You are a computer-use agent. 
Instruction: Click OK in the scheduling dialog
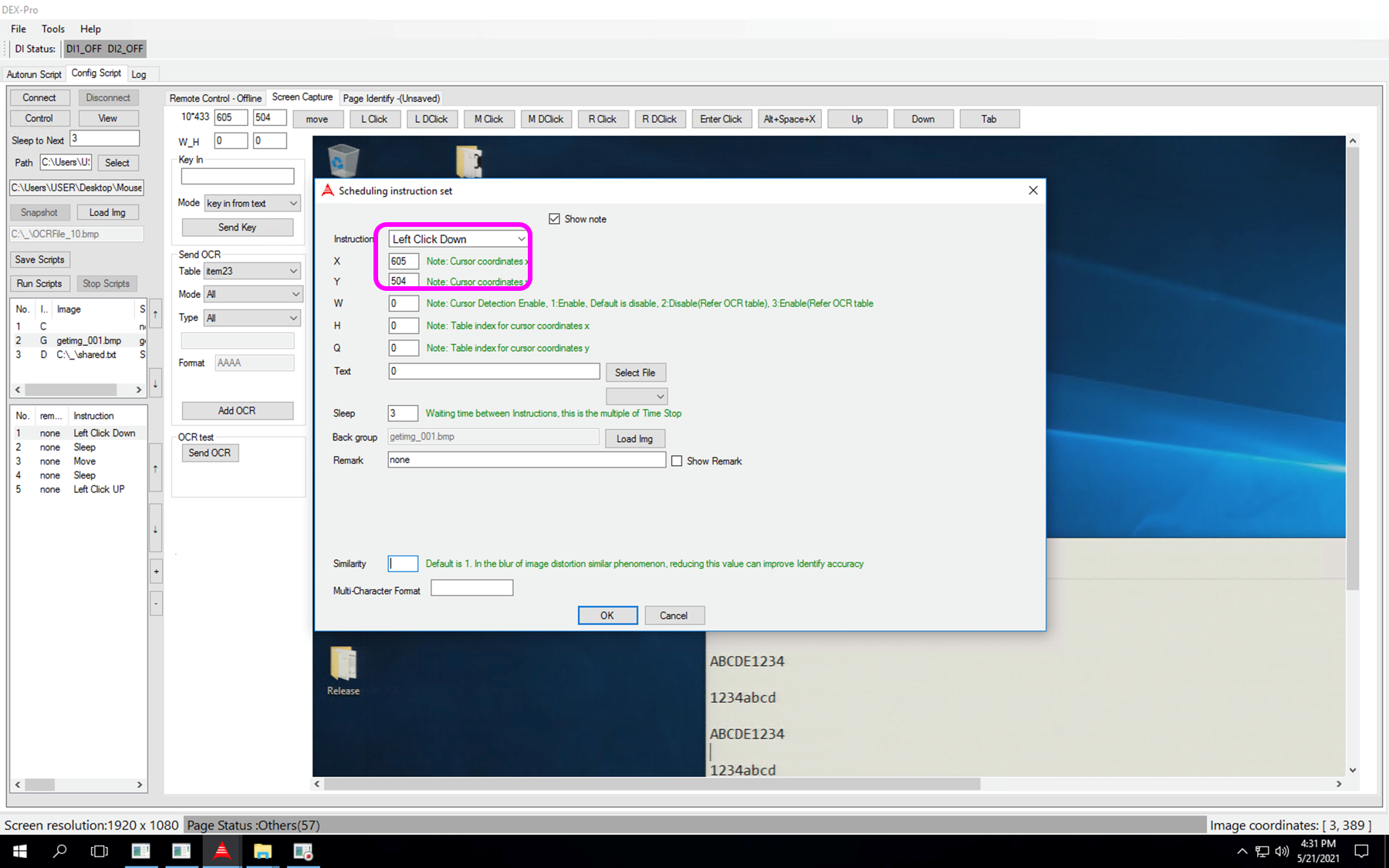point(608,616)
